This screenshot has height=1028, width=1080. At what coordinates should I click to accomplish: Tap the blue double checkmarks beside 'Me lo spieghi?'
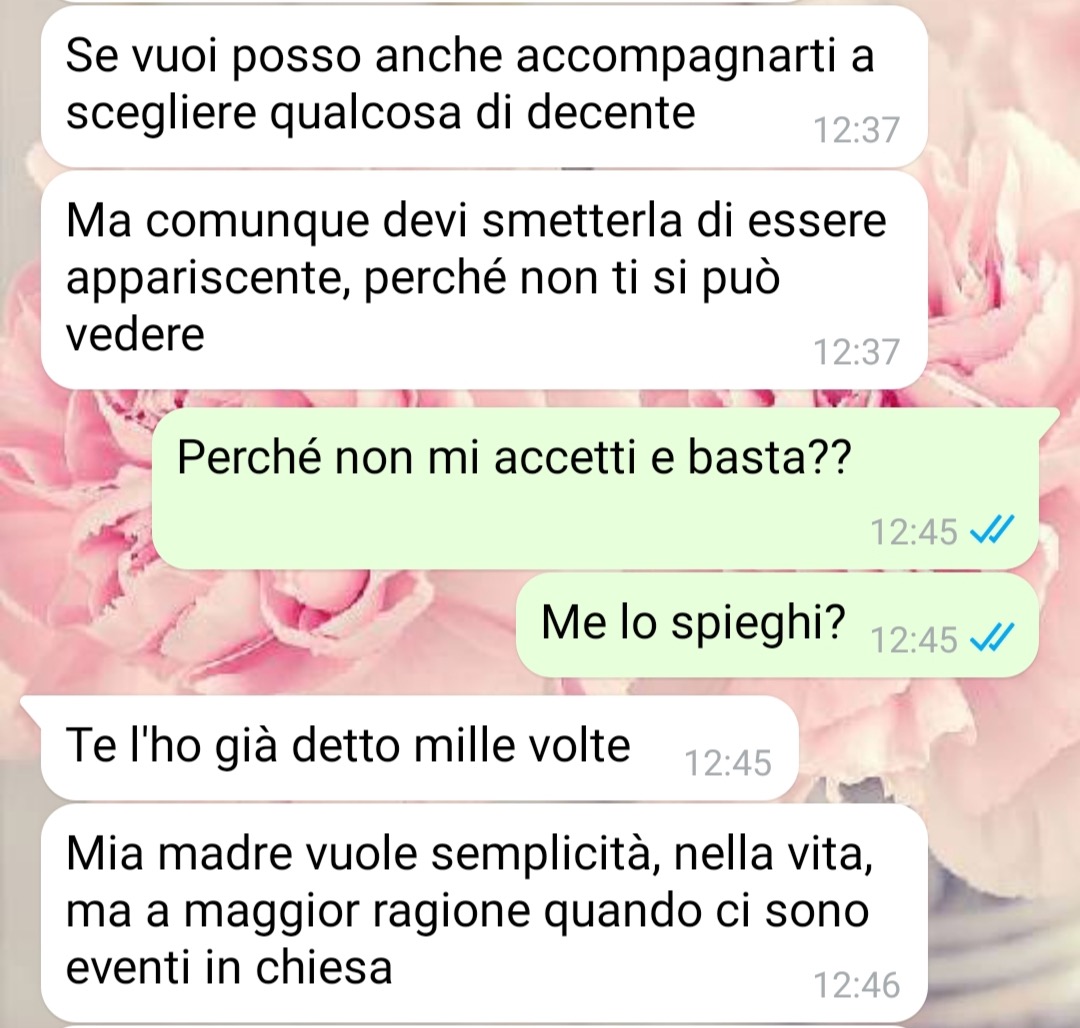[x=992, y=638]
